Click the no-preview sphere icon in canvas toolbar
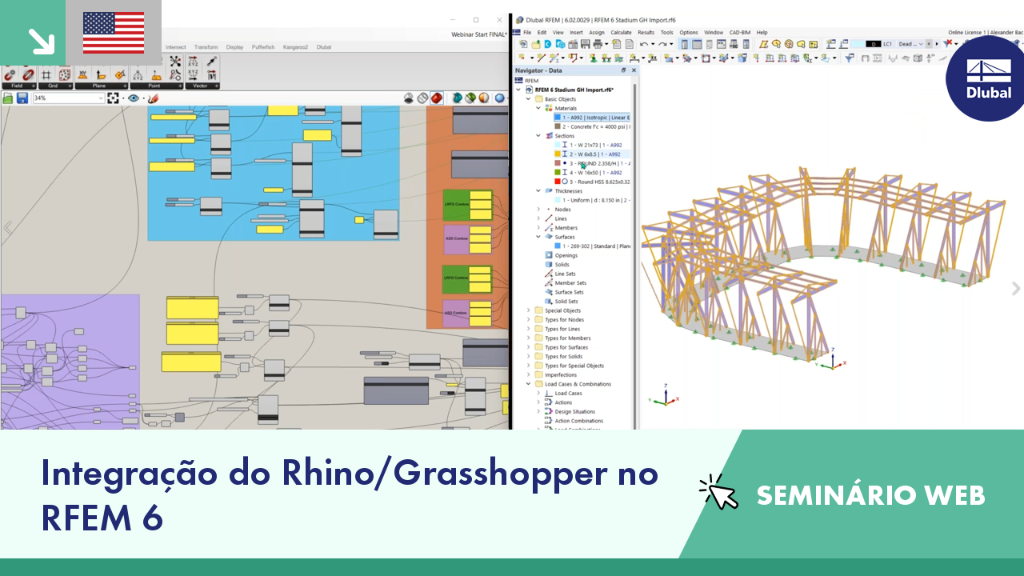Viewport: 1024px width, 576px height. [409, 98]
